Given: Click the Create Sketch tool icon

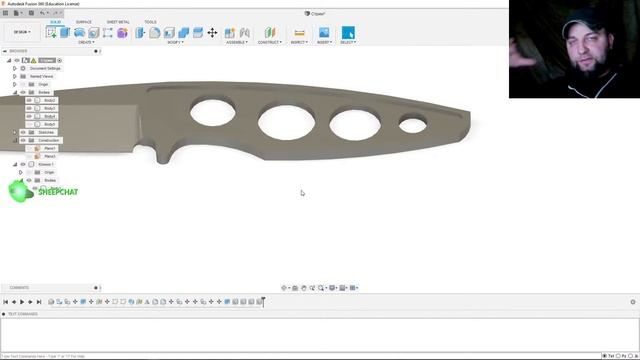Looking at the screenshot, I should click(51, 33).
